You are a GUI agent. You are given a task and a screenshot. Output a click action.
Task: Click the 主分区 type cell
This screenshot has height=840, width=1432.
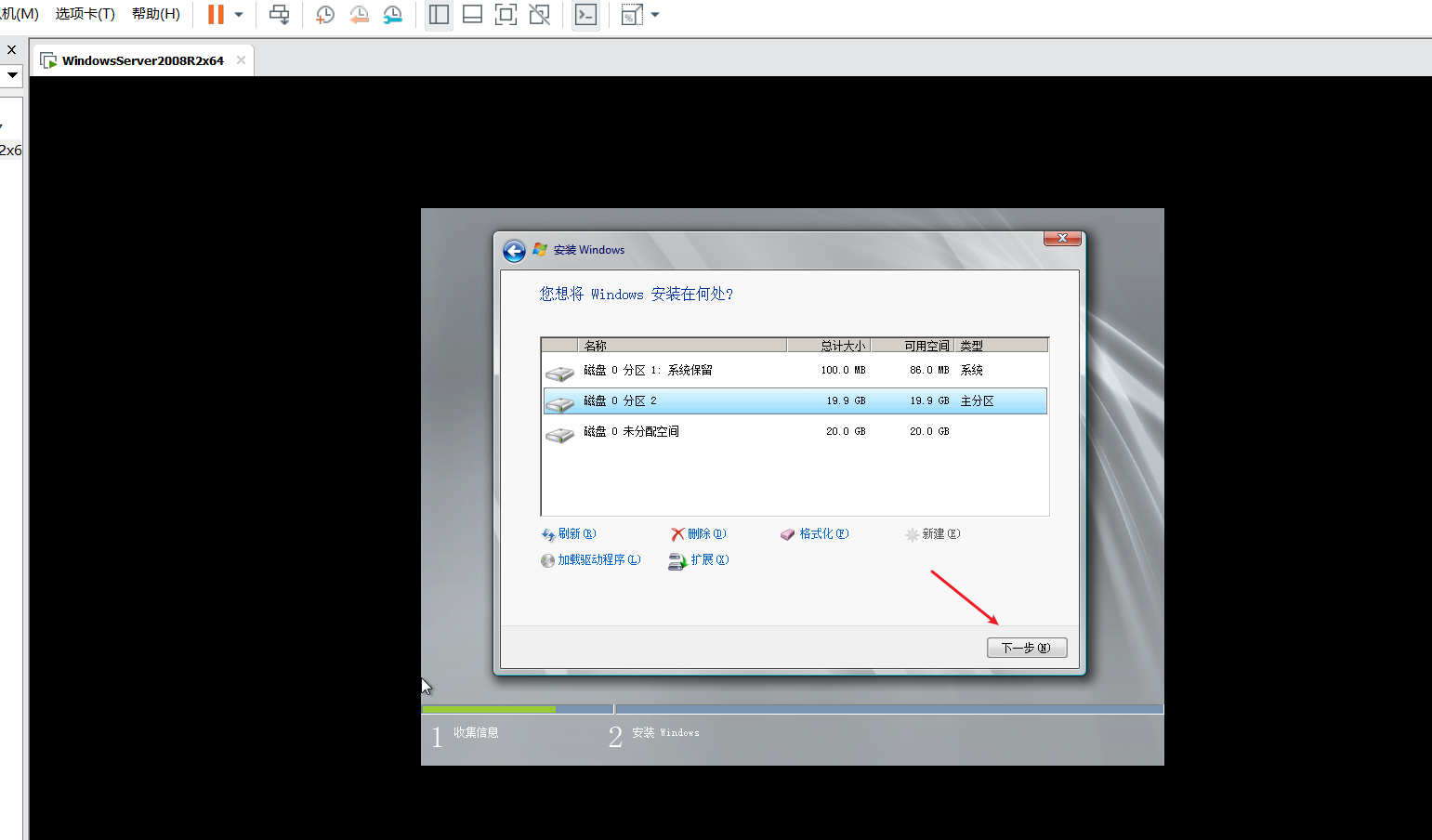977,400
